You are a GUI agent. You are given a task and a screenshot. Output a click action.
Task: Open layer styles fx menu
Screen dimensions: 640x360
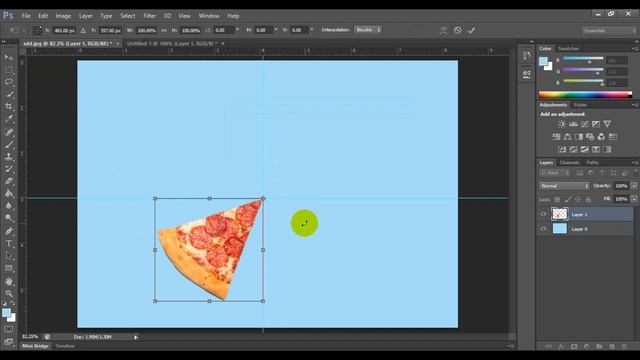[x=561, y=347]
